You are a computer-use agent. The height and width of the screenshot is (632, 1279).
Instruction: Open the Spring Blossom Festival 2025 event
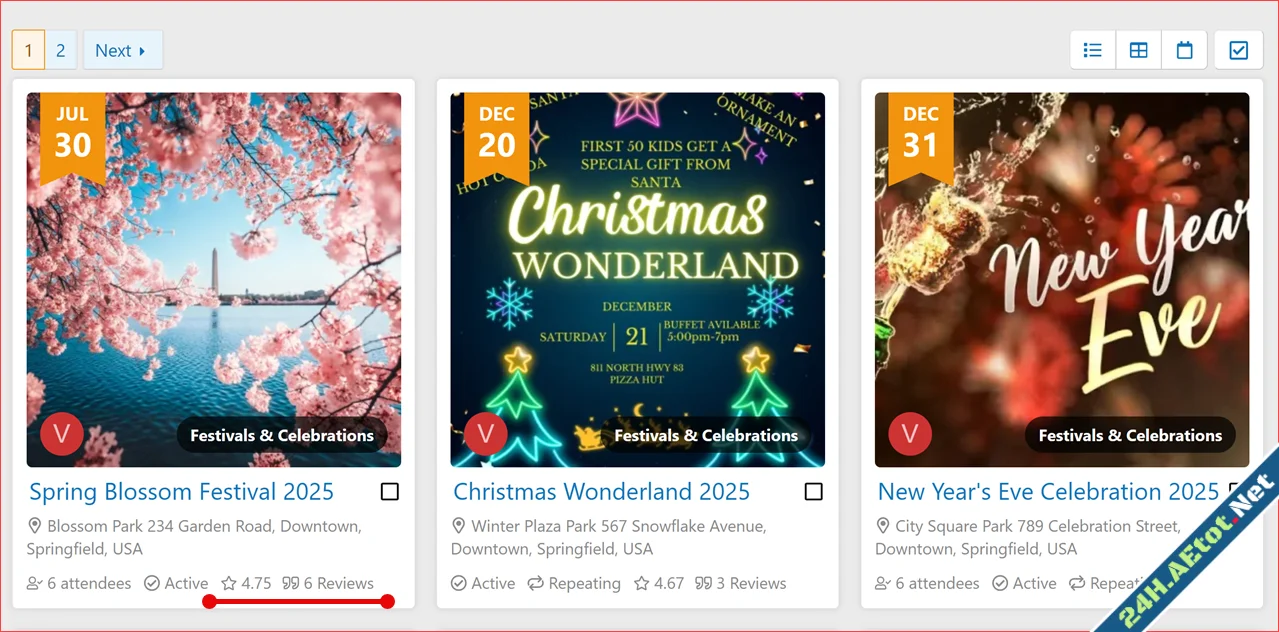pyautogui.click(x=181, y=491)
